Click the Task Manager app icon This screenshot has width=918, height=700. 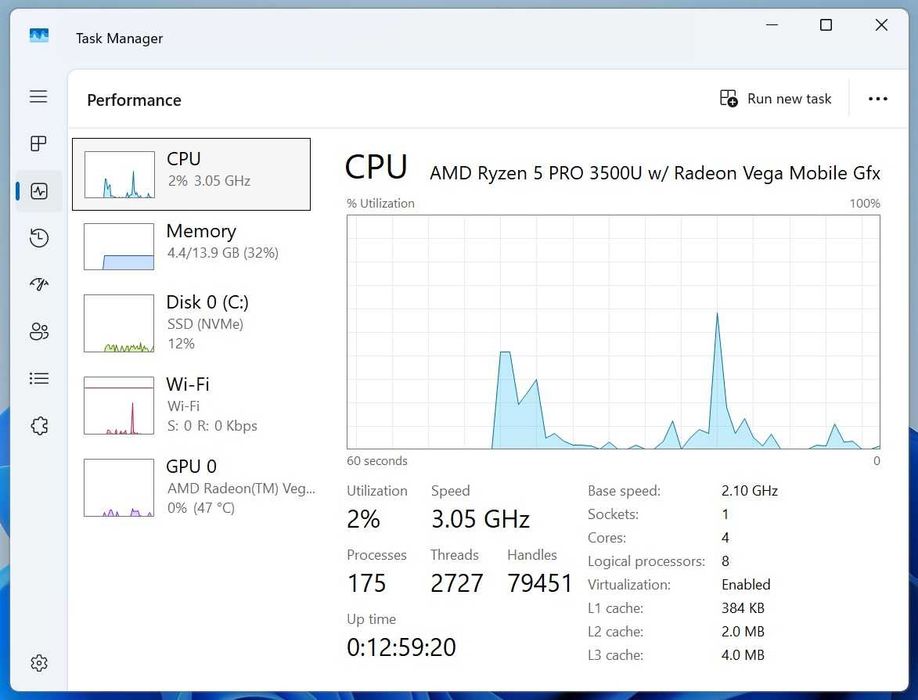click(x=39, y=37)
